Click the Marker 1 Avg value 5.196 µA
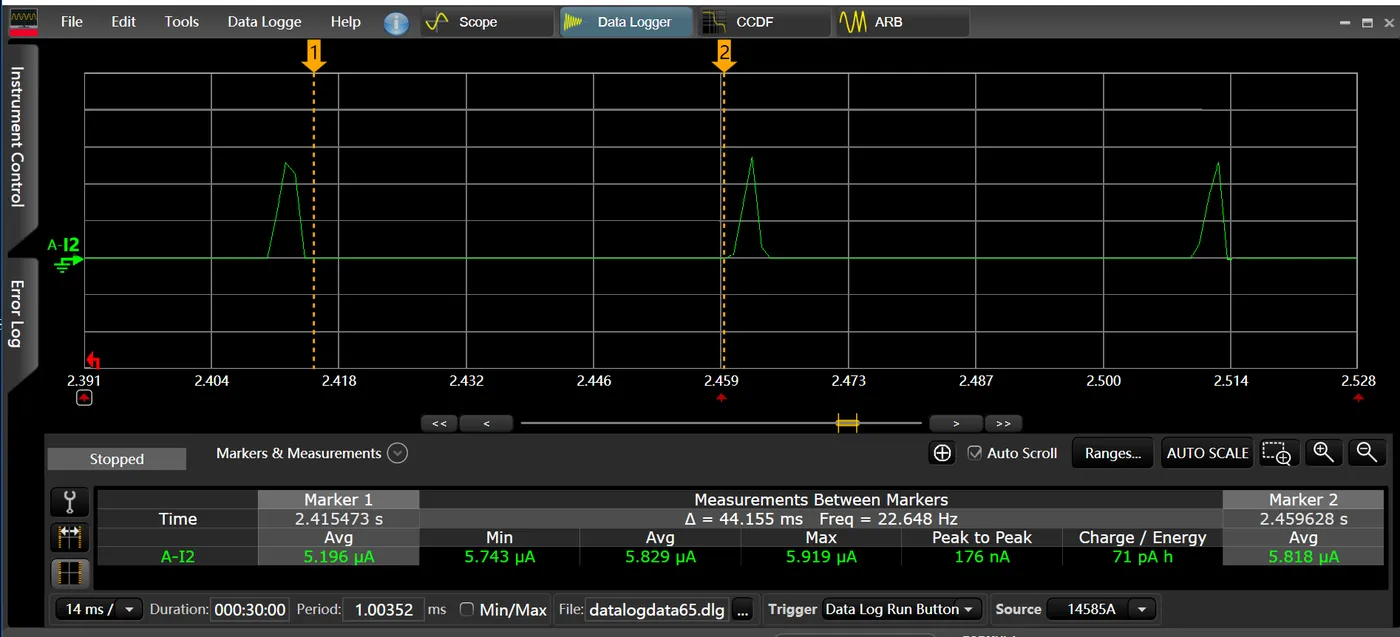This screenshot has width=1400, height=637. tap(338, 557)
